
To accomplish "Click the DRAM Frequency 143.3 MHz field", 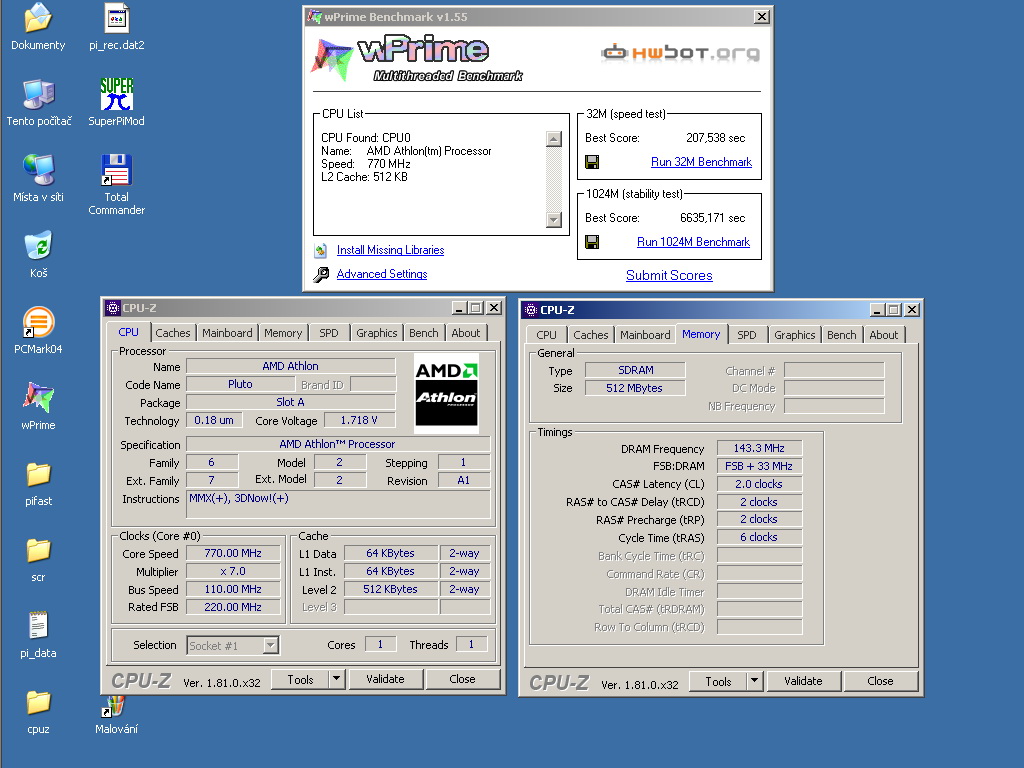I will (759, 448).
